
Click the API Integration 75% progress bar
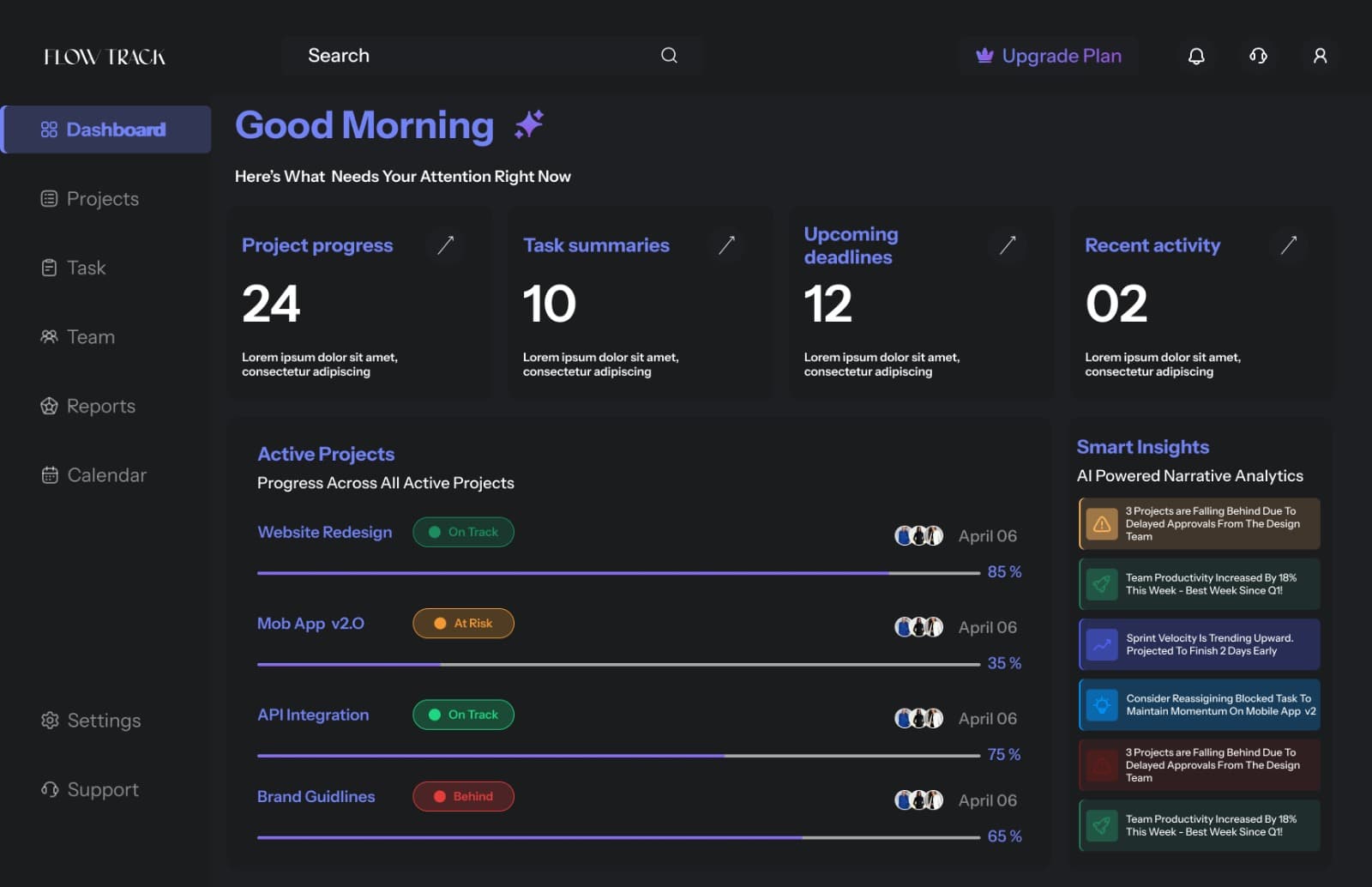coord(618,756)
